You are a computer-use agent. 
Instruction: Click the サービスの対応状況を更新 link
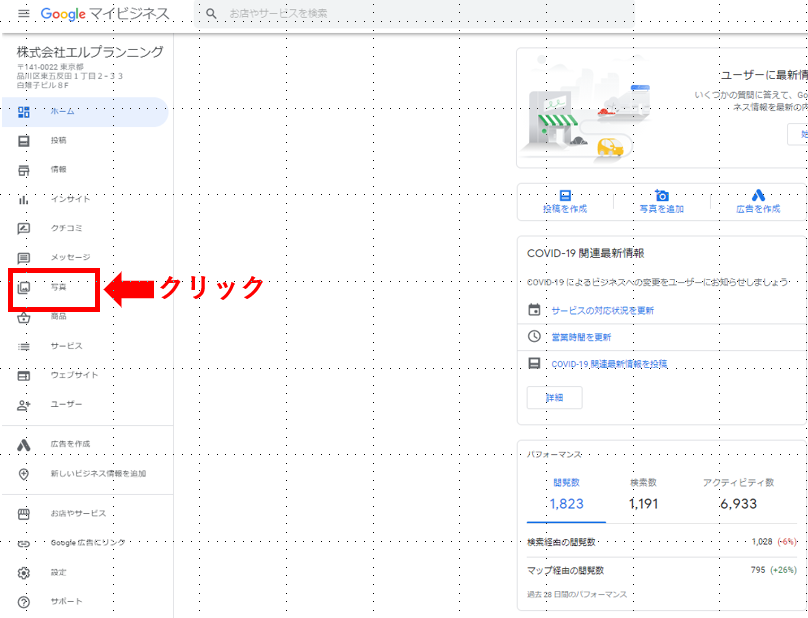602,311
